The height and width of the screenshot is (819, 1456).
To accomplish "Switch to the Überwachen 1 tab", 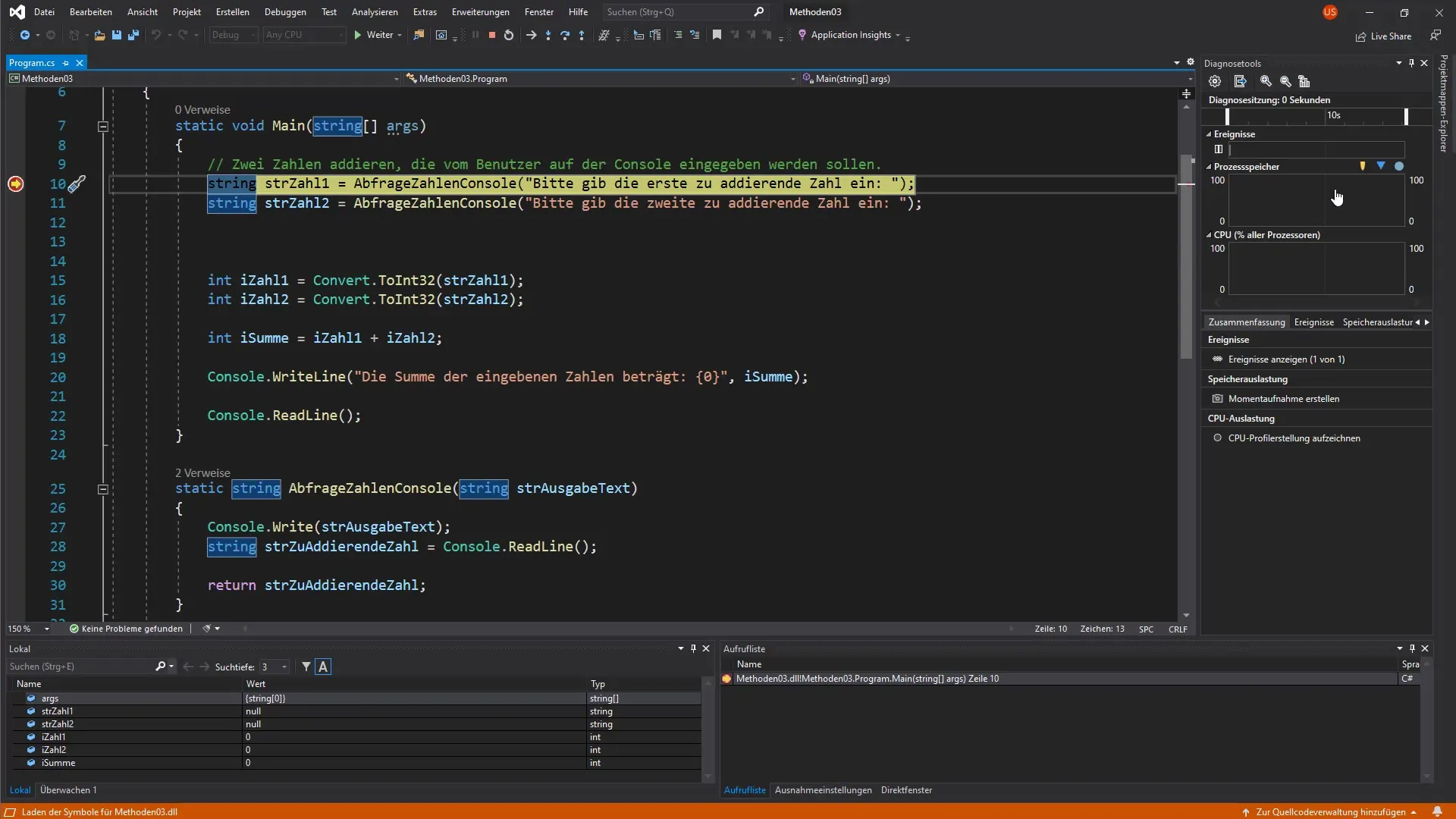I will tap(68, 790).
